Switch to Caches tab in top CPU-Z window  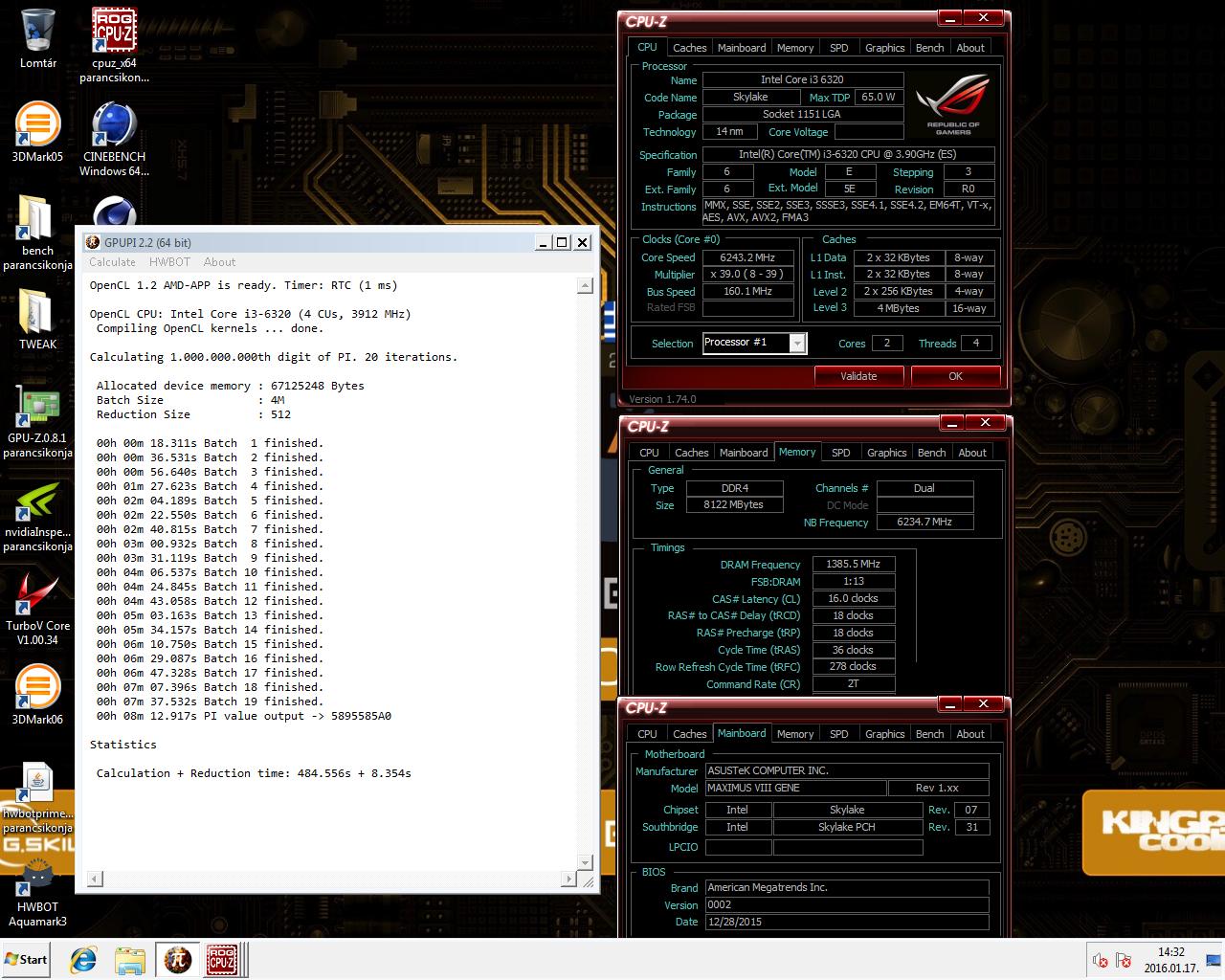point(689,48)
